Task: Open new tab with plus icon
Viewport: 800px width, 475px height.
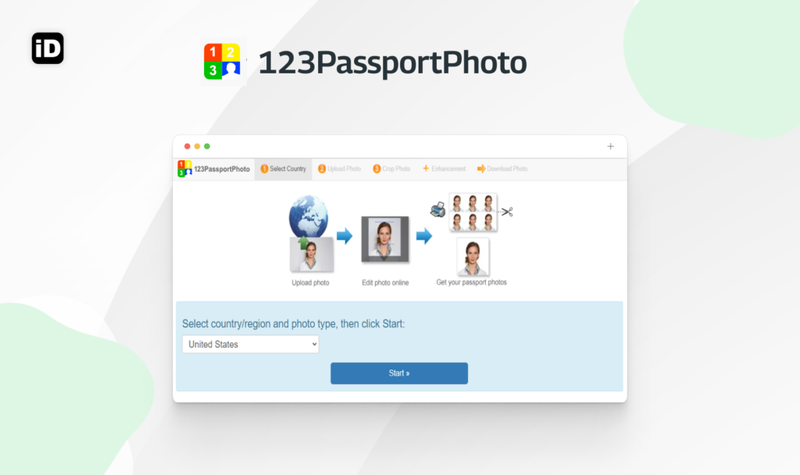Action: click(610, 146)
